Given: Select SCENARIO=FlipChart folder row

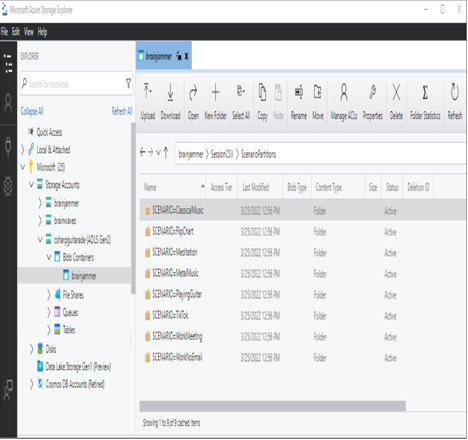Looking at the screenshot, I should click(303, 231).
